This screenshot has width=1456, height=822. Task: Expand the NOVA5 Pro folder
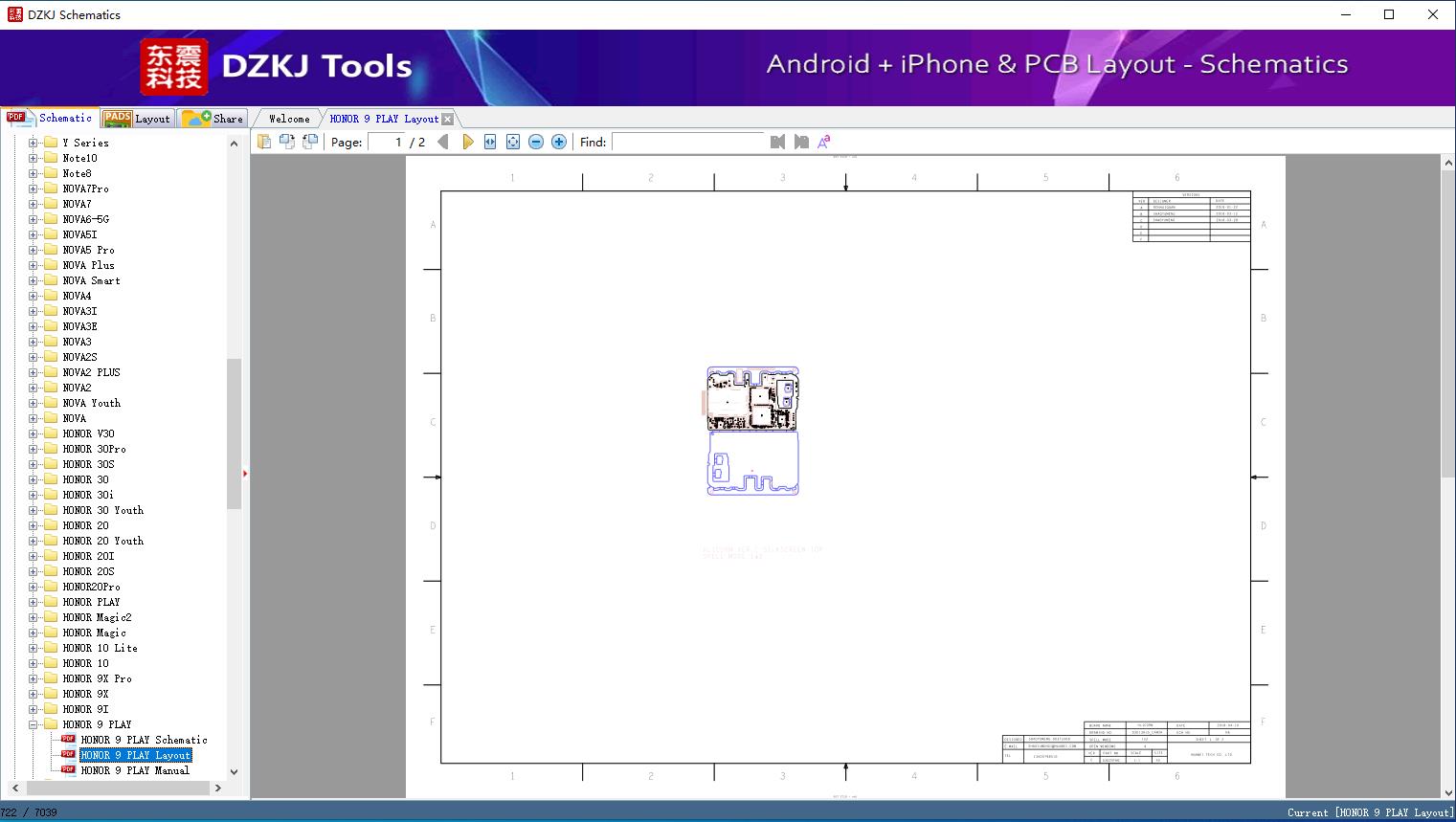coord(34,250)
